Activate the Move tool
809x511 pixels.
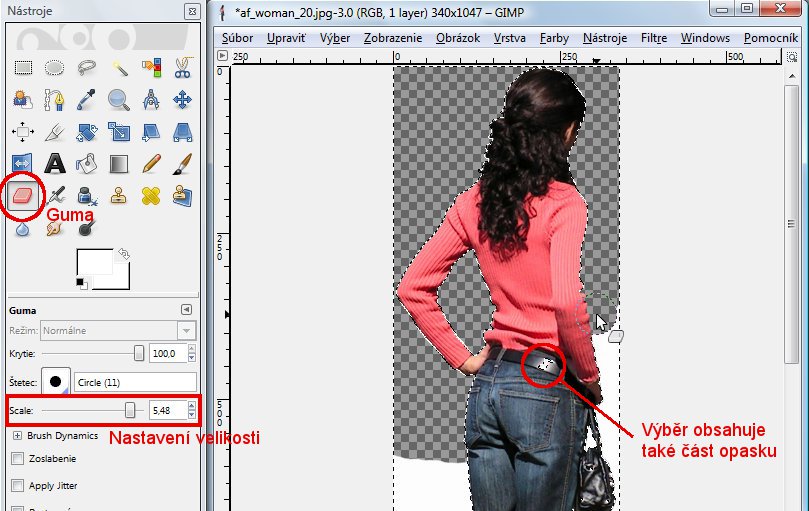182,100
